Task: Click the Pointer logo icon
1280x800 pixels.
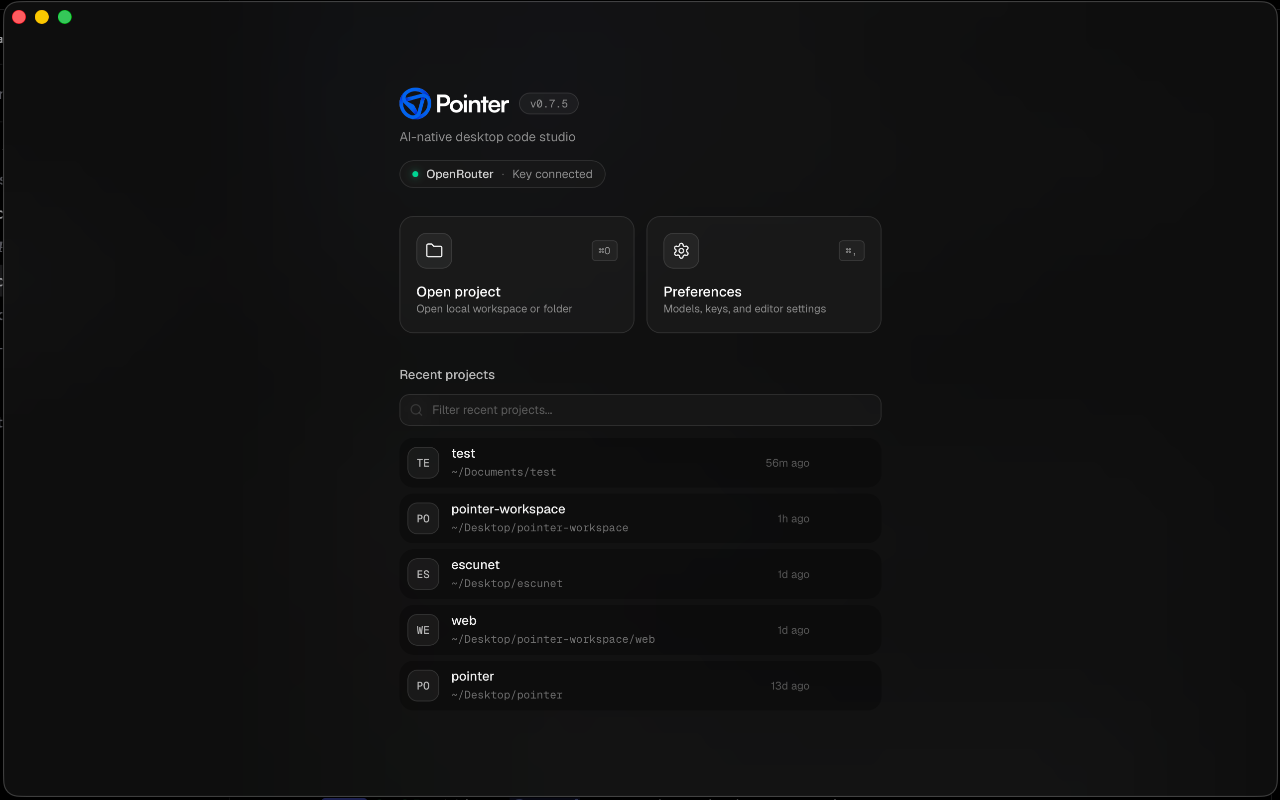Action: (415, 103)
